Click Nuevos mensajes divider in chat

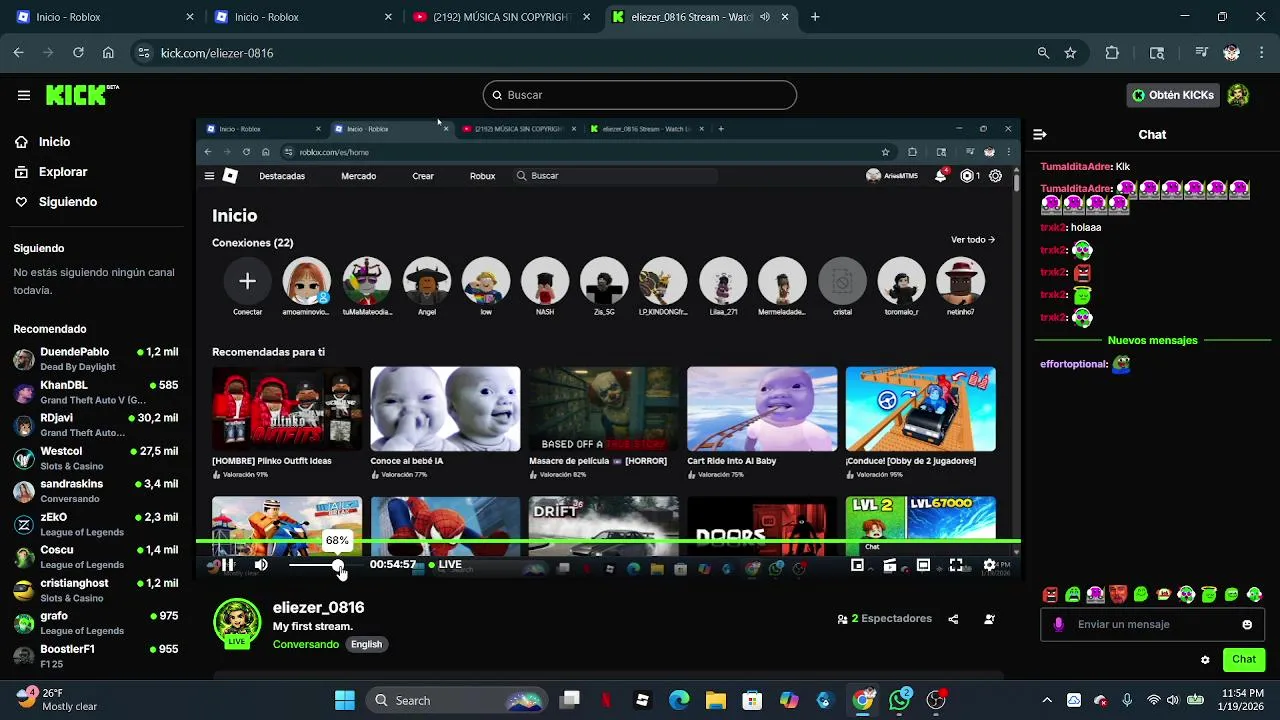tap(1152, 341)
